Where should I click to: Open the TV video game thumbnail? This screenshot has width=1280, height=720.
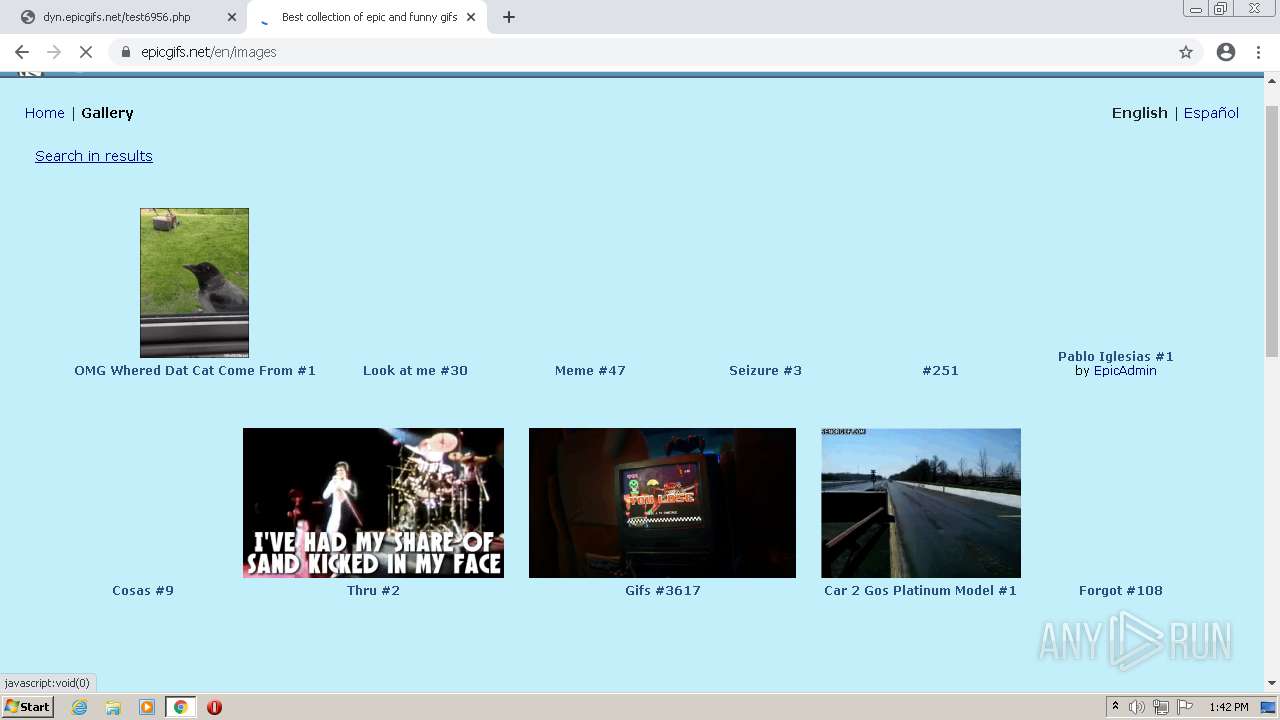(x=662, y=503)
